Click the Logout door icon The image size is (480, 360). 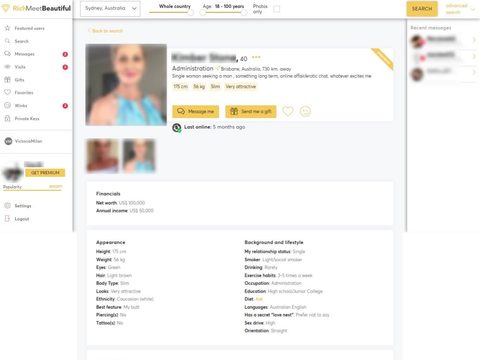point(7,219)
